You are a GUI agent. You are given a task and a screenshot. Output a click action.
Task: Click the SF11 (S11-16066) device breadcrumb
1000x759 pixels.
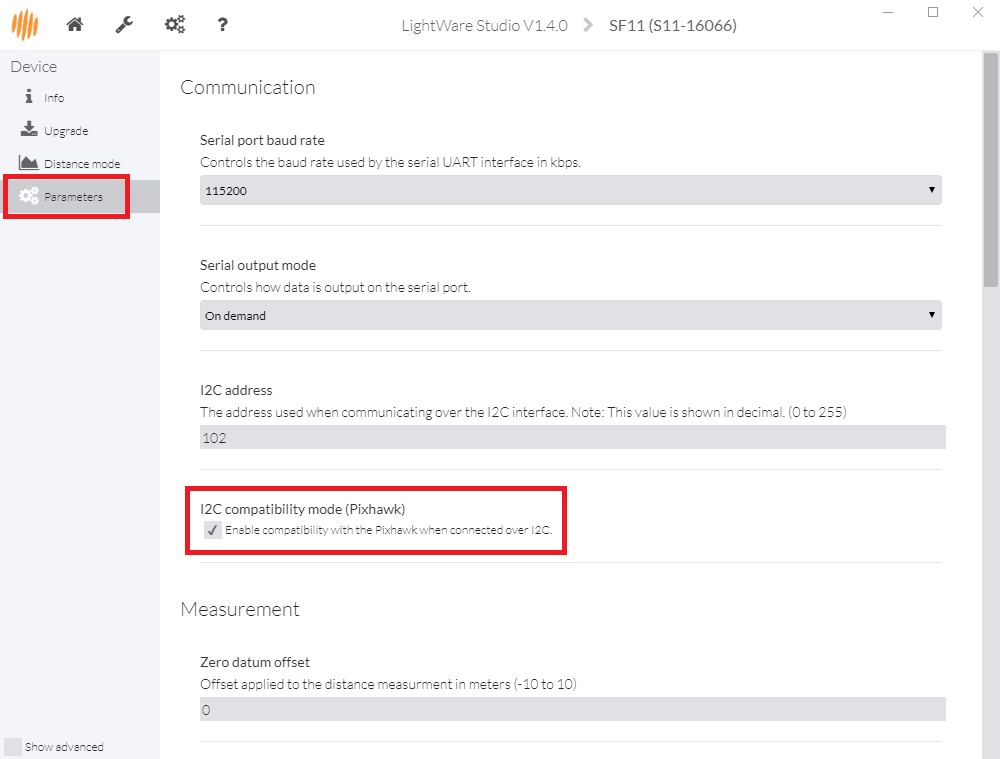pyautogui.click(x=672, y=26)
